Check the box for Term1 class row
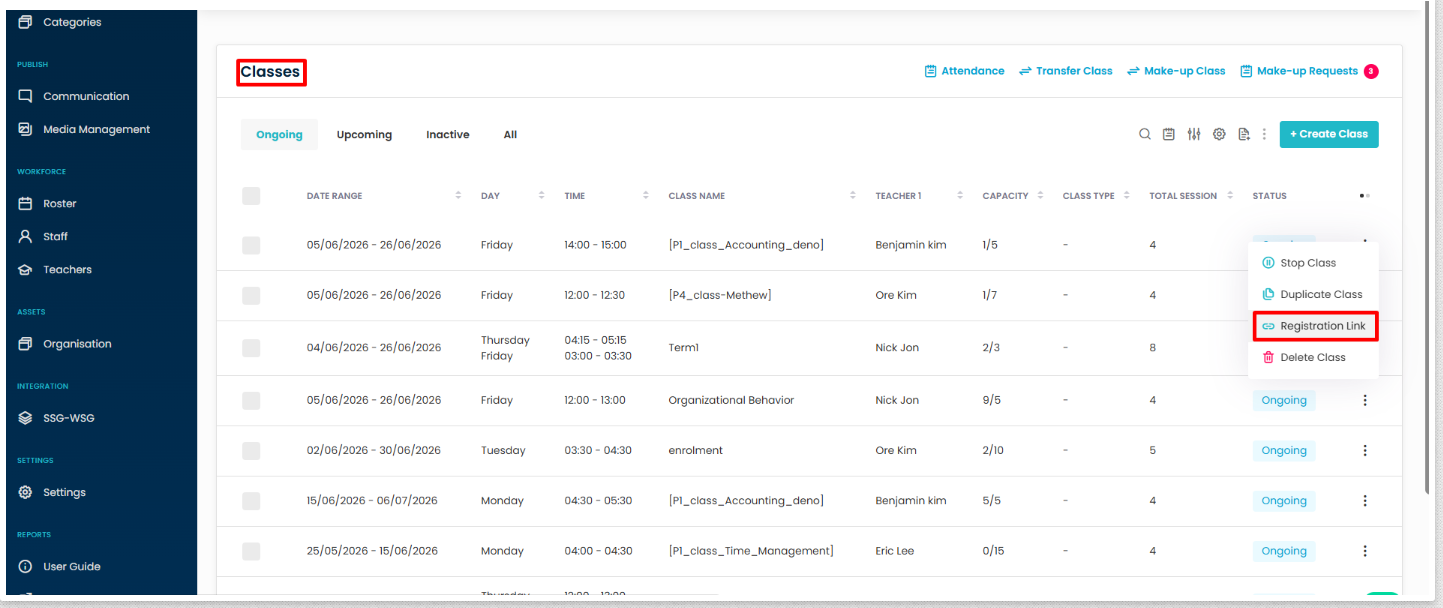Image resolution: width=1443 pixels, height=608 pixels. tap(251, 348)
